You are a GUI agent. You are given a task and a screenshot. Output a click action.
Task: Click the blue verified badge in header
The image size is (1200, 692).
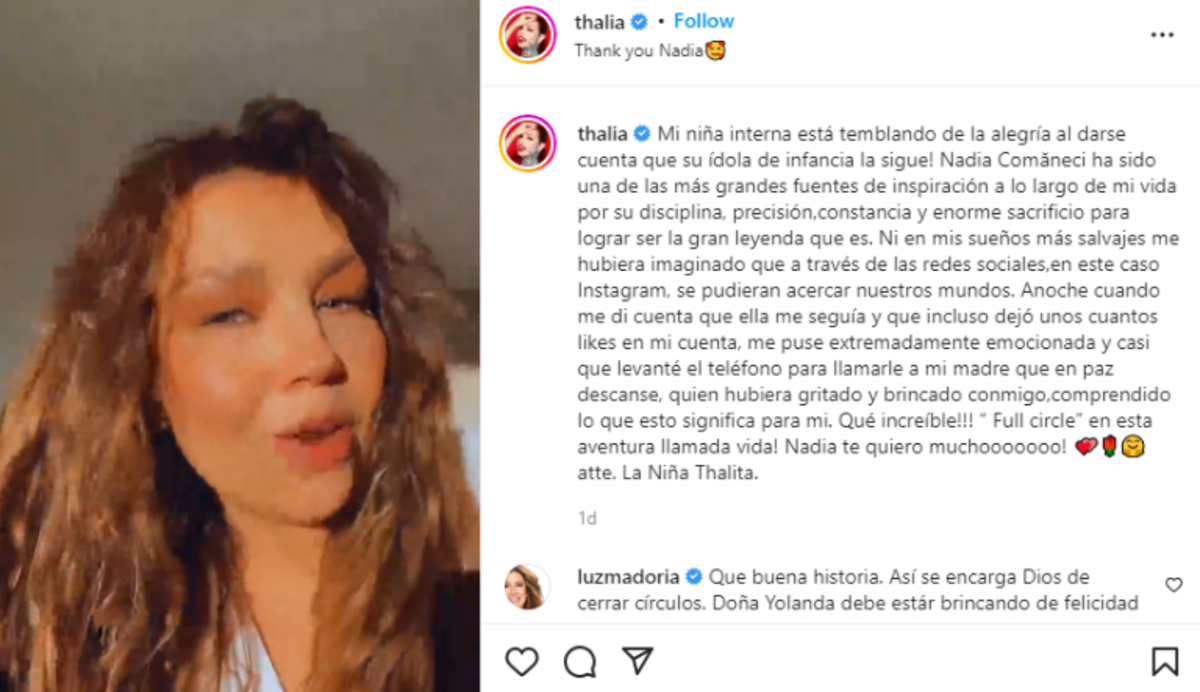click(640, 22)
